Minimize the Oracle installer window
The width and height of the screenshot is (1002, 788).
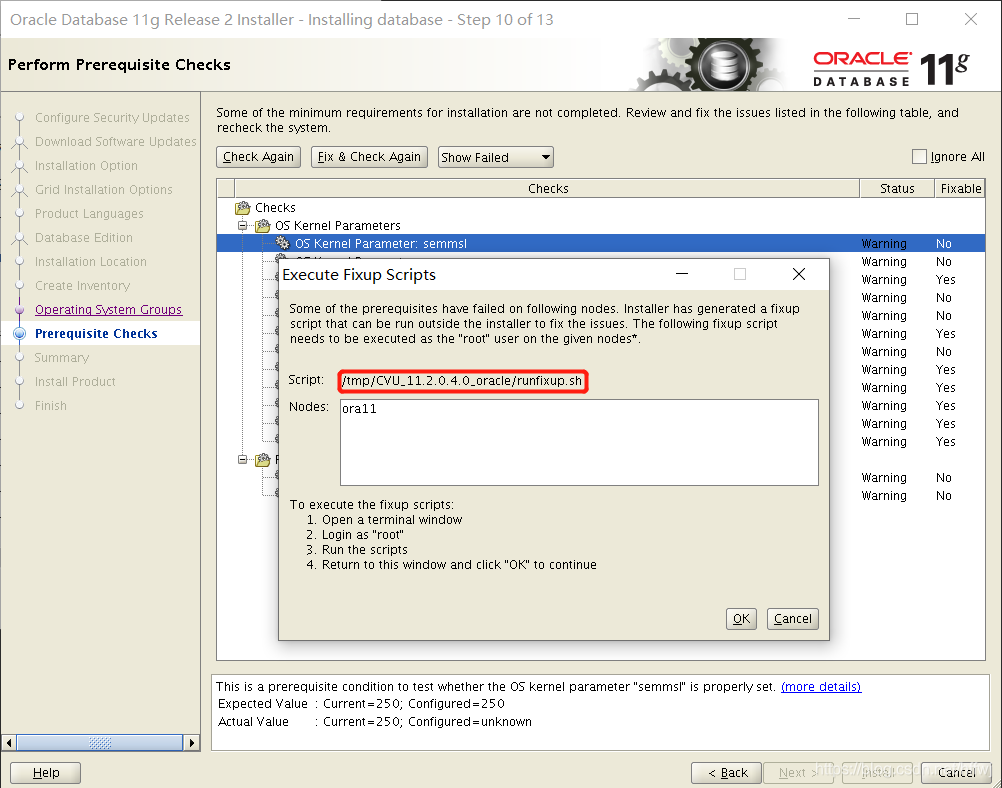pyautogui.click(x=854, y=19)
